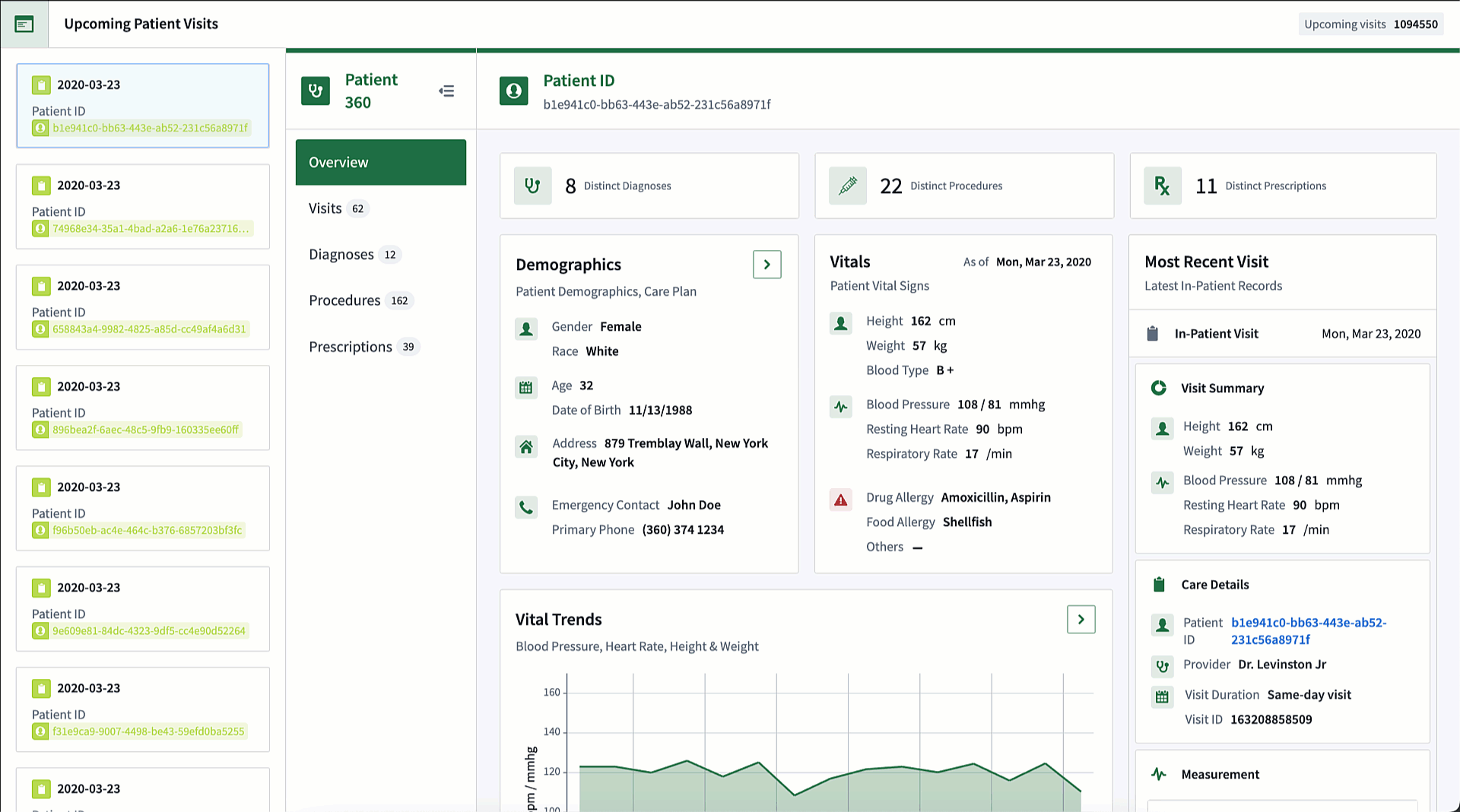Click the Distinct Diagnoses stethoscope icon

532,186
